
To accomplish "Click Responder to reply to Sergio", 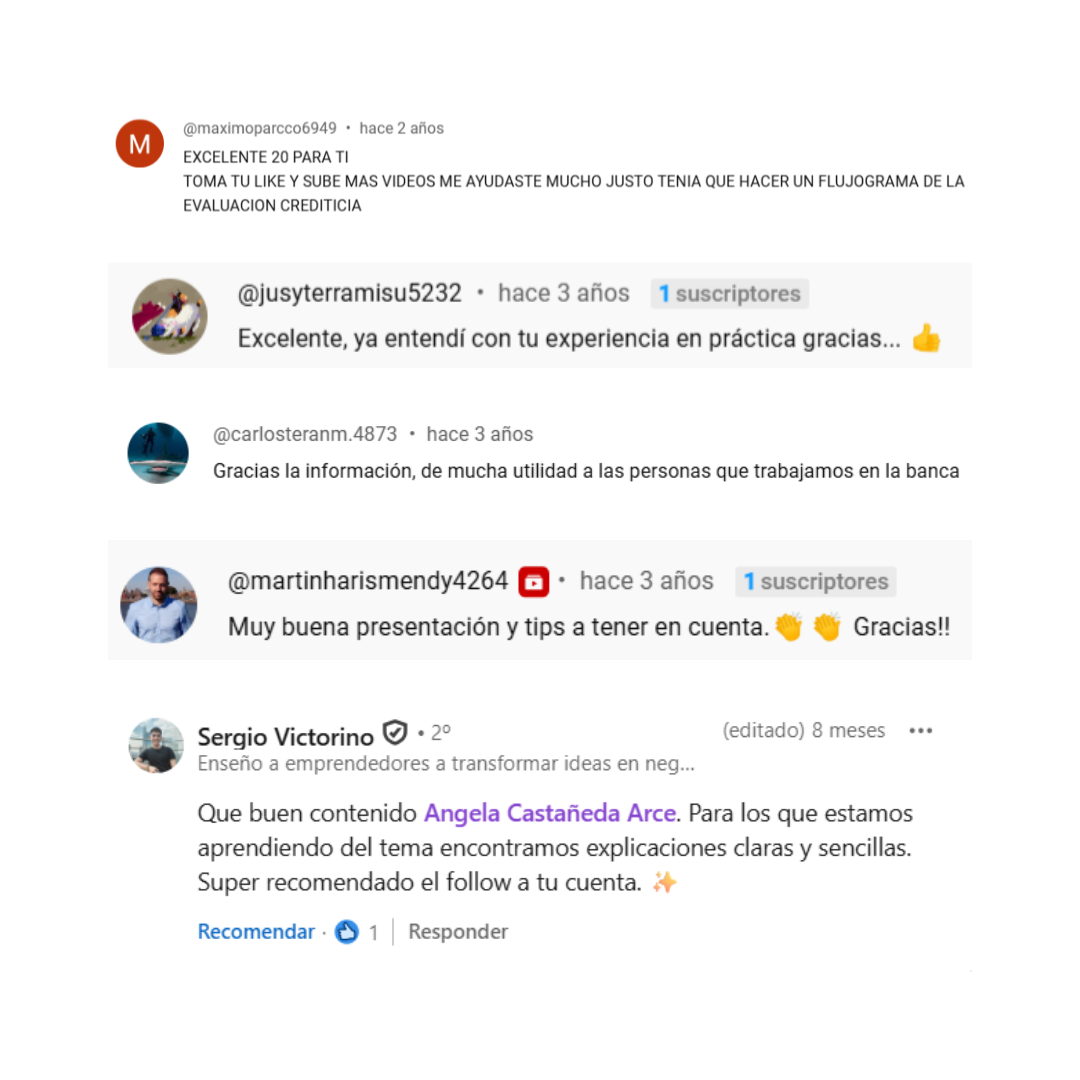I will click(x=458, y=931).
